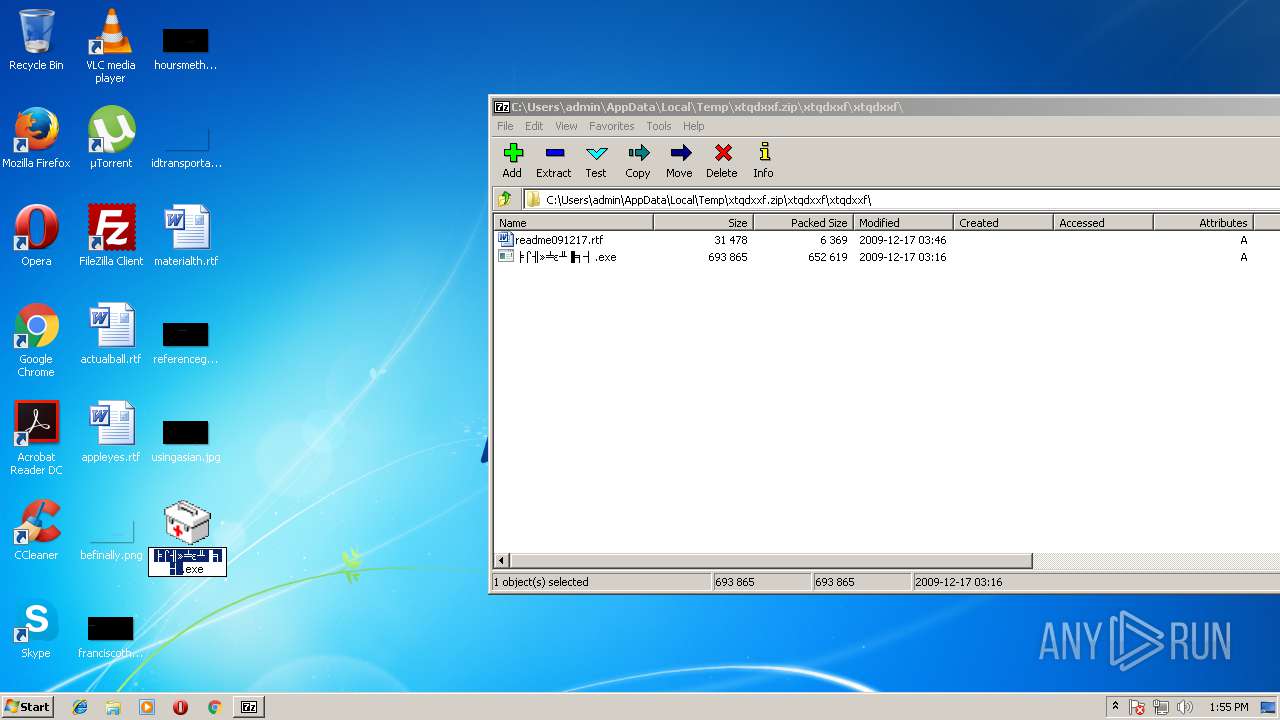Open the File menu in 7-Zip
1280x720 pixels.
505,126
